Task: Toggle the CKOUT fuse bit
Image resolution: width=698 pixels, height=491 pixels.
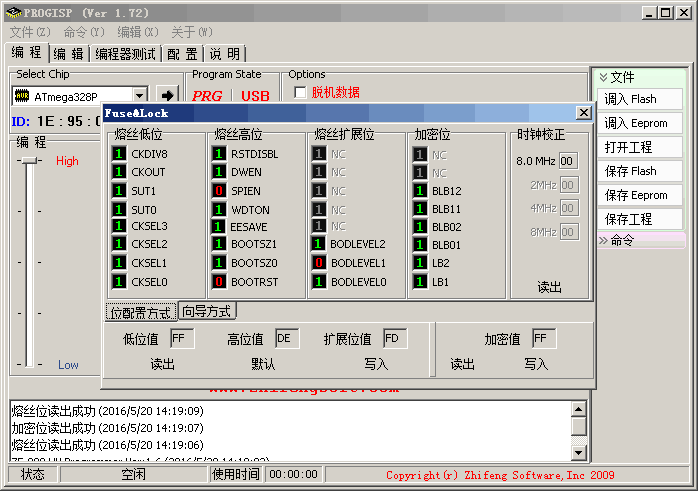Action: pyautogui.click(x=119, y=172)
